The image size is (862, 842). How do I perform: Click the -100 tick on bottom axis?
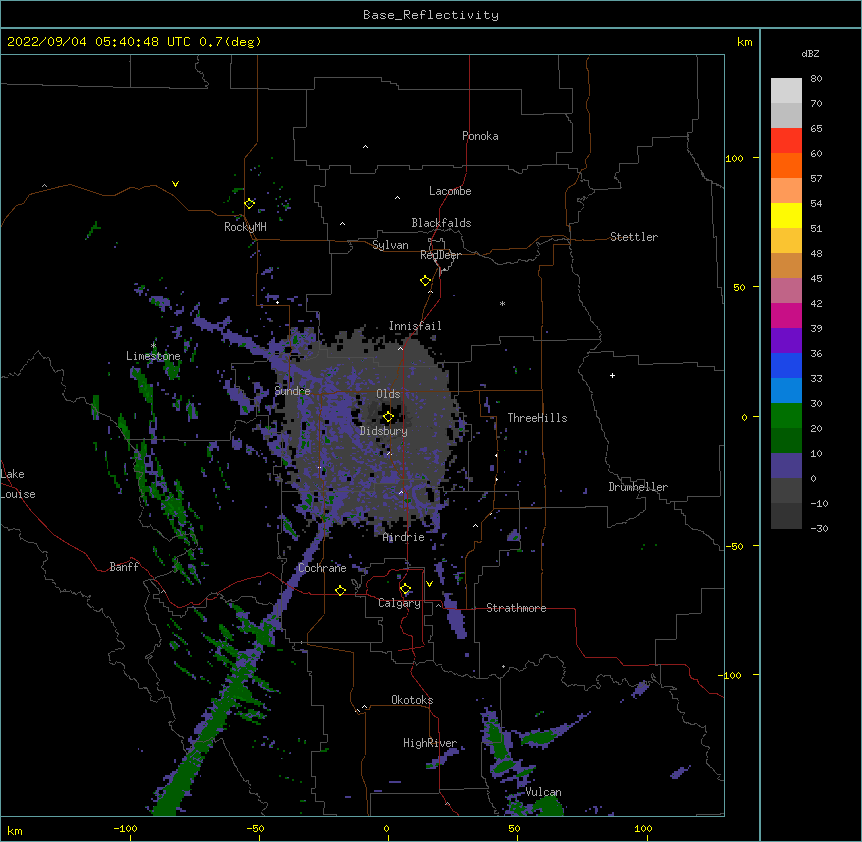[125, 828]
